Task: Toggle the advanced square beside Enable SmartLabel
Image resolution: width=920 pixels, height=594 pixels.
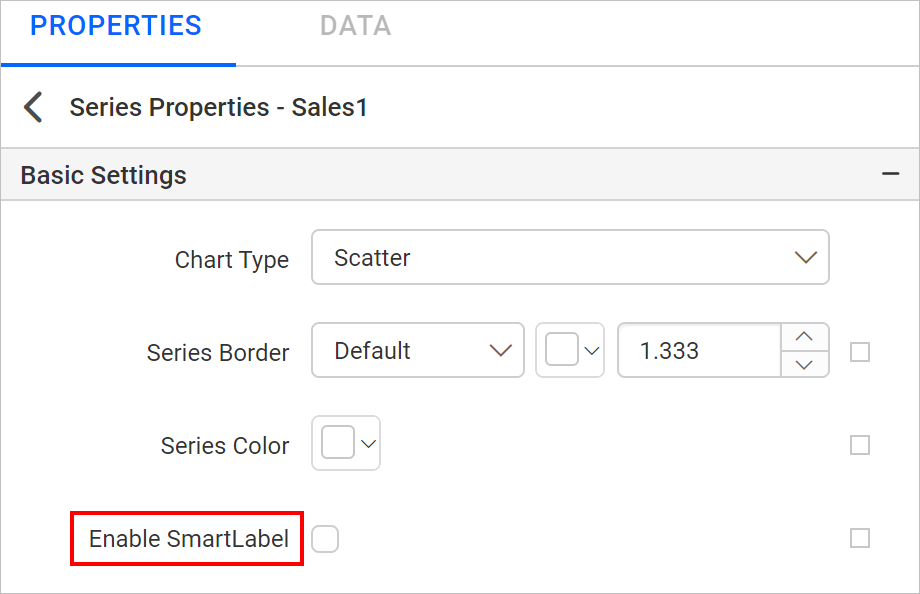Action: [860, 538]
